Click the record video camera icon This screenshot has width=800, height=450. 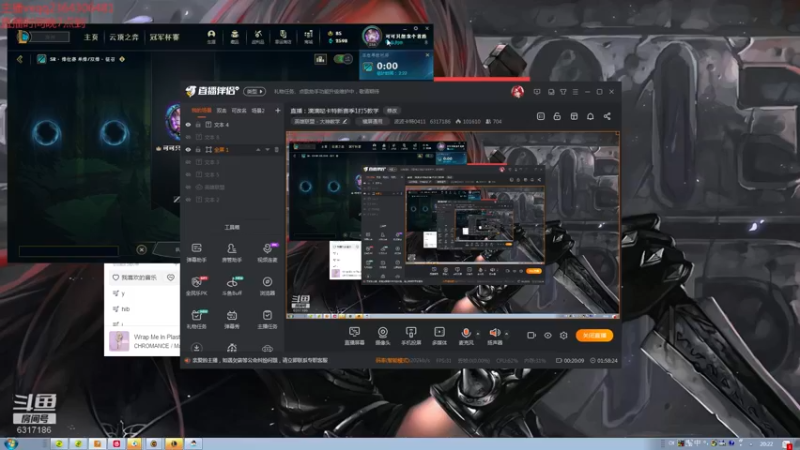[x=531, y=335]
